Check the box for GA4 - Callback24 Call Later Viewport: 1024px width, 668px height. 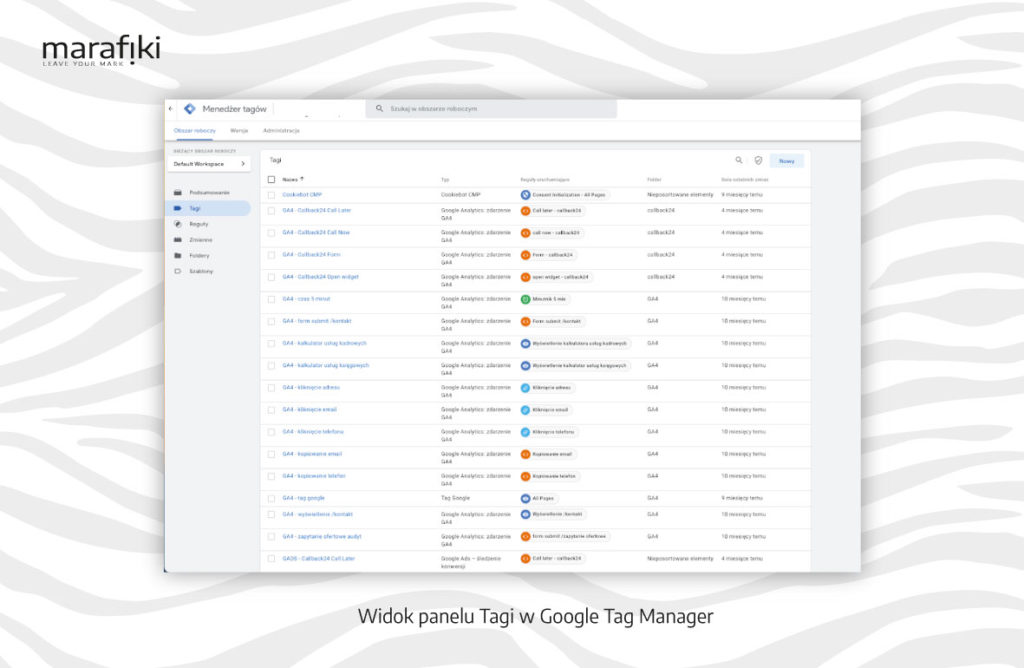(271, 210)
